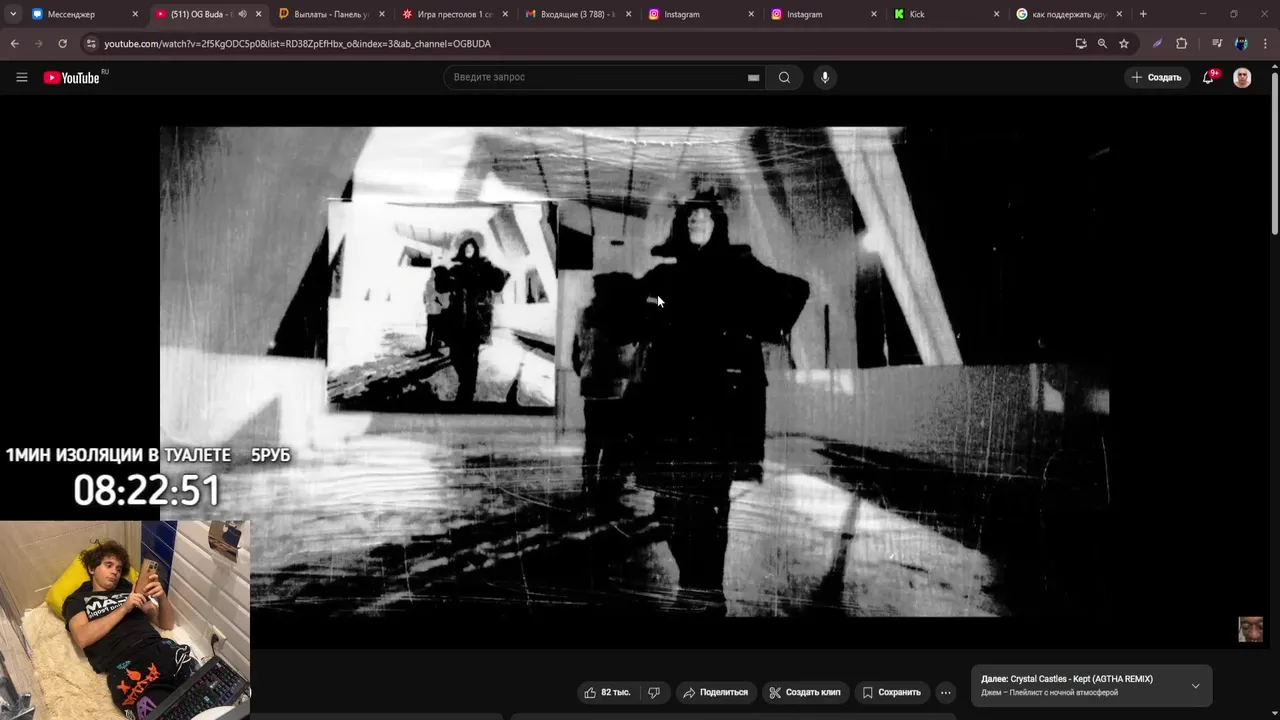Open media controls music note icon
This screenshot has width=1280, height=720.
pyautogui.click(x=1217, y=44)
